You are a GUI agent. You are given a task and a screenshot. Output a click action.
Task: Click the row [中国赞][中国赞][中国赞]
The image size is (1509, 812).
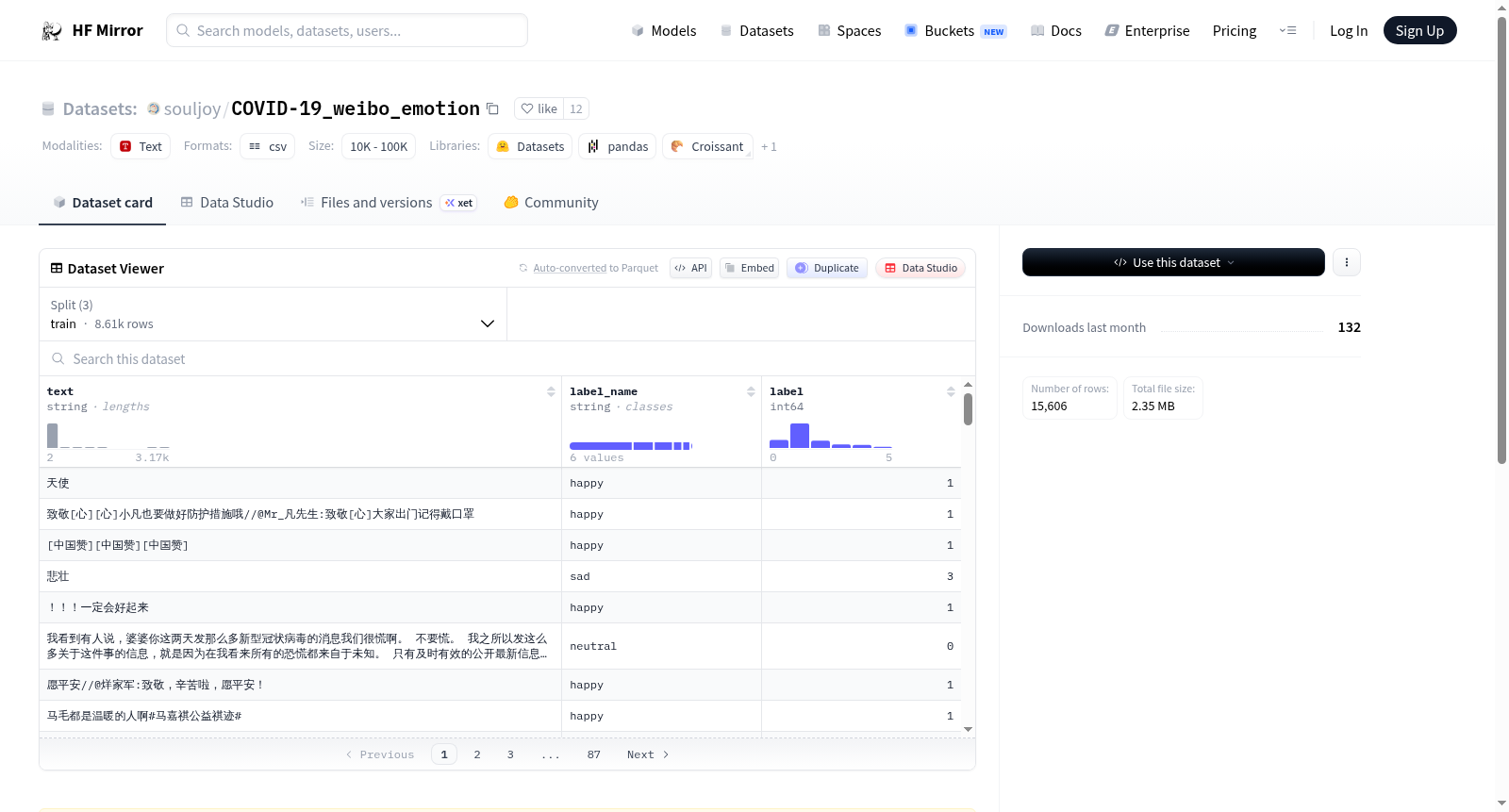(500, 545)
